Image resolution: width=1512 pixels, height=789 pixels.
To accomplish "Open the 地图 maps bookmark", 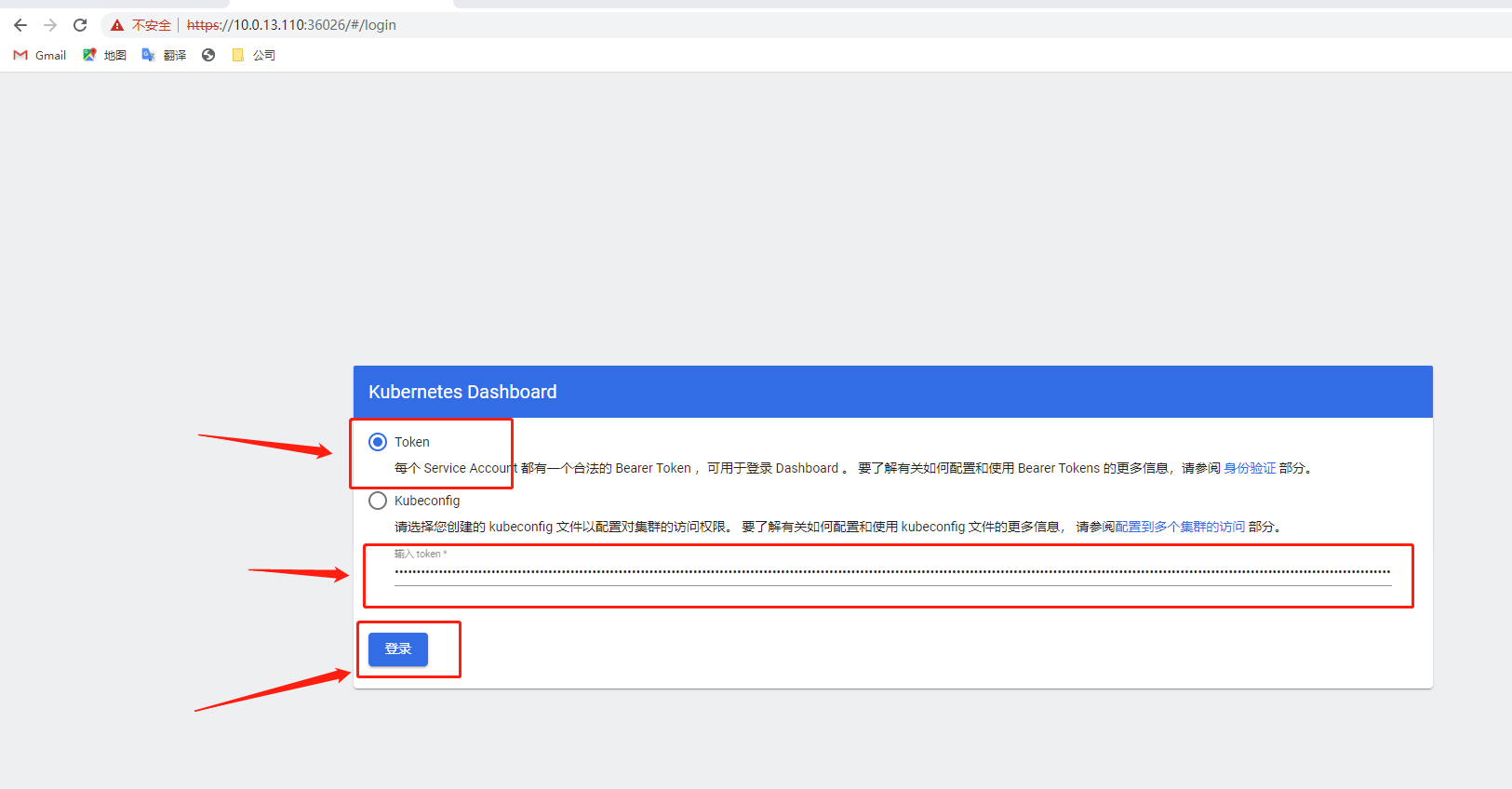I will point(104,55).
